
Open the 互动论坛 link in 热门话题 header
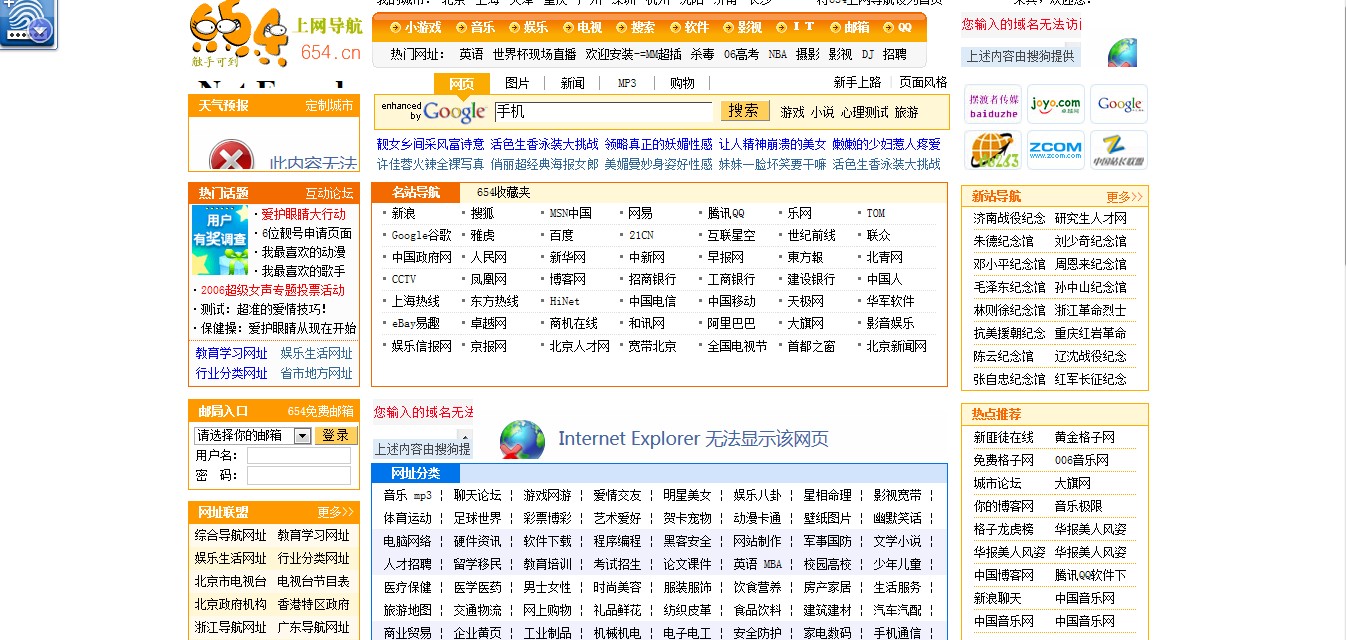[x=329, y=193]
